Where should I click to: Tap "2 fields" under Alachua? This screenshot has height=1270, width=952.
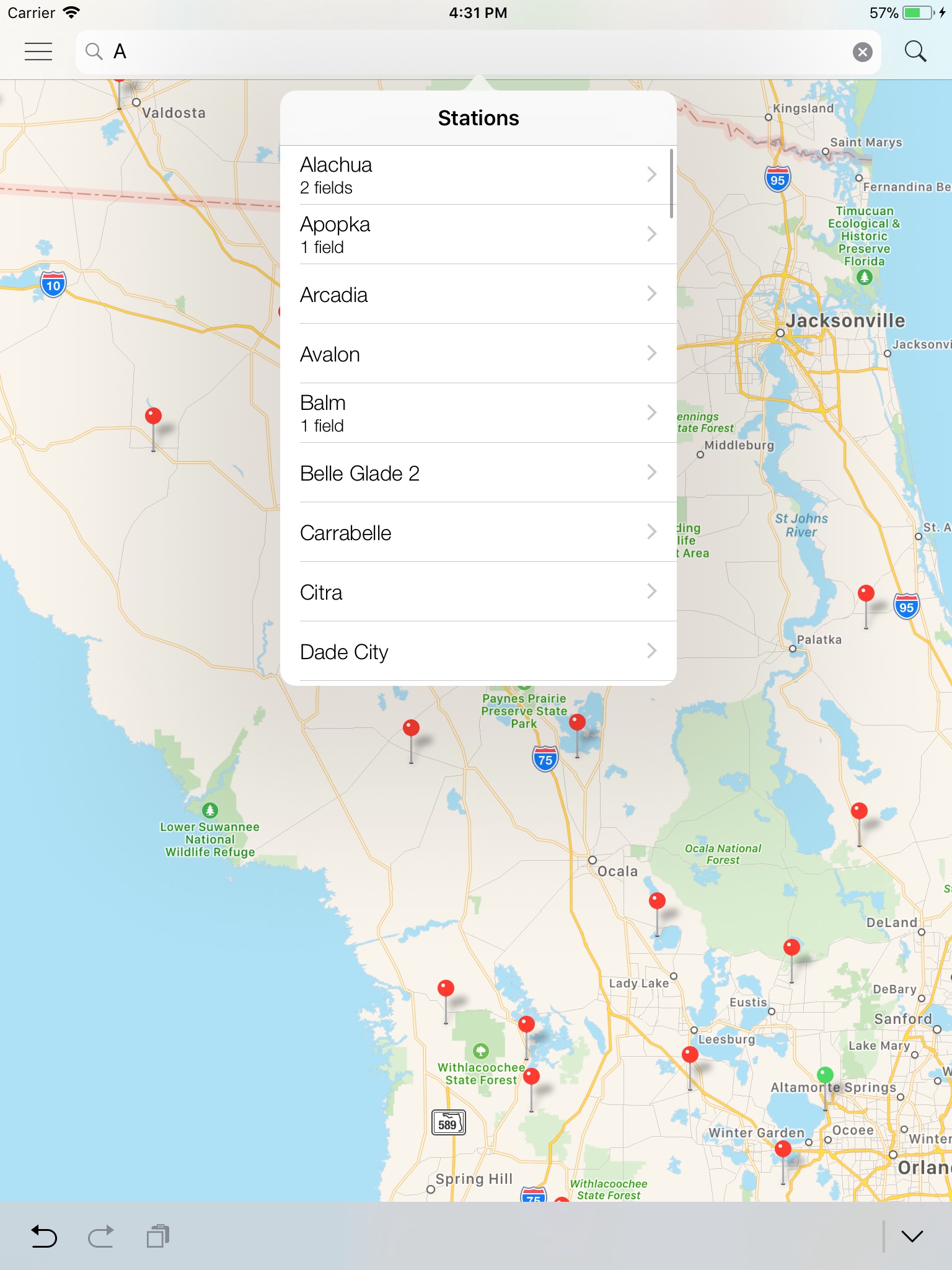tap(326, 188)
